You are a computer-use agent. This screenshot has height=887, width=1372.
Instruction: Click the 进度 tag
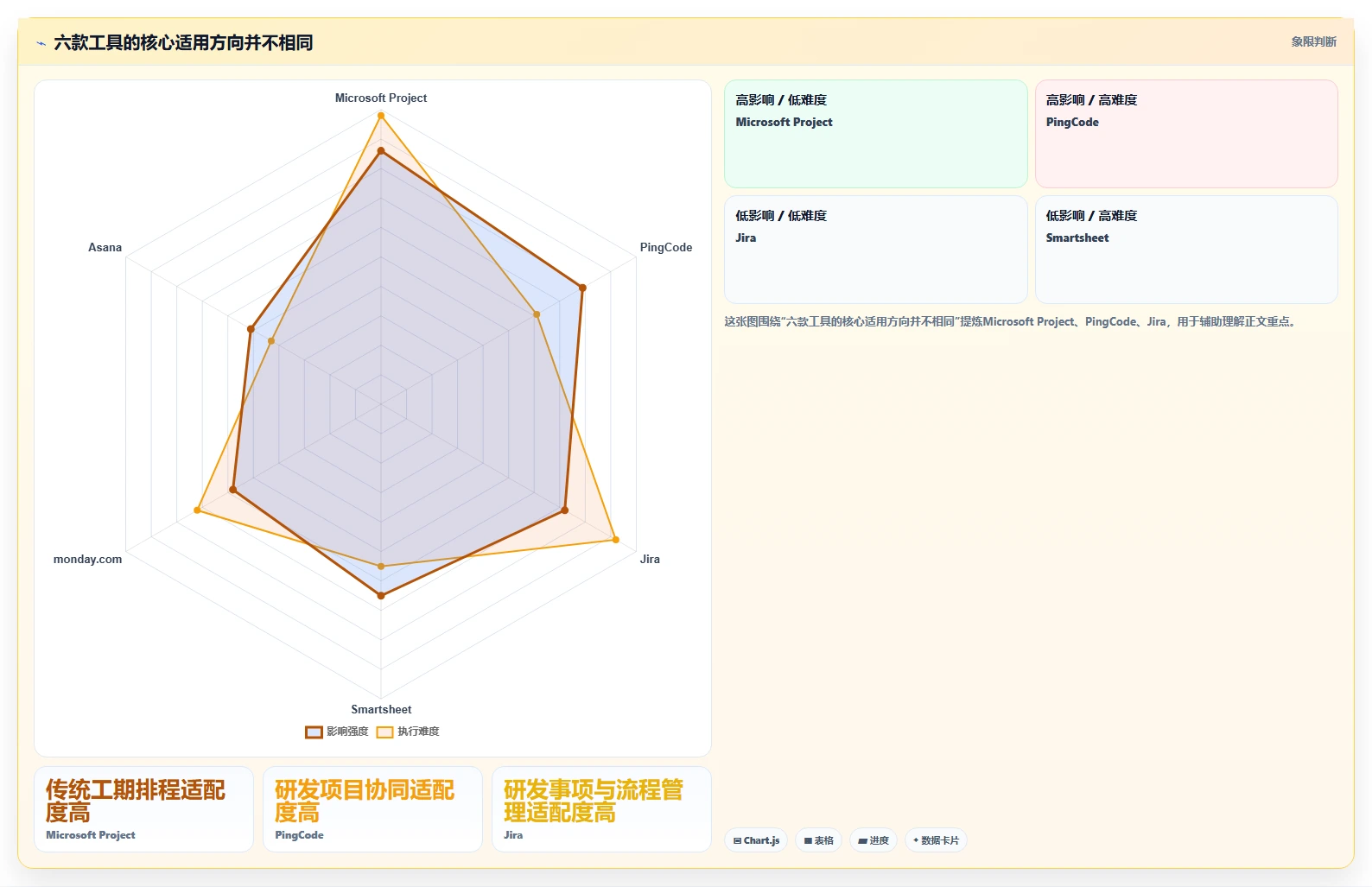pos(873,840)
